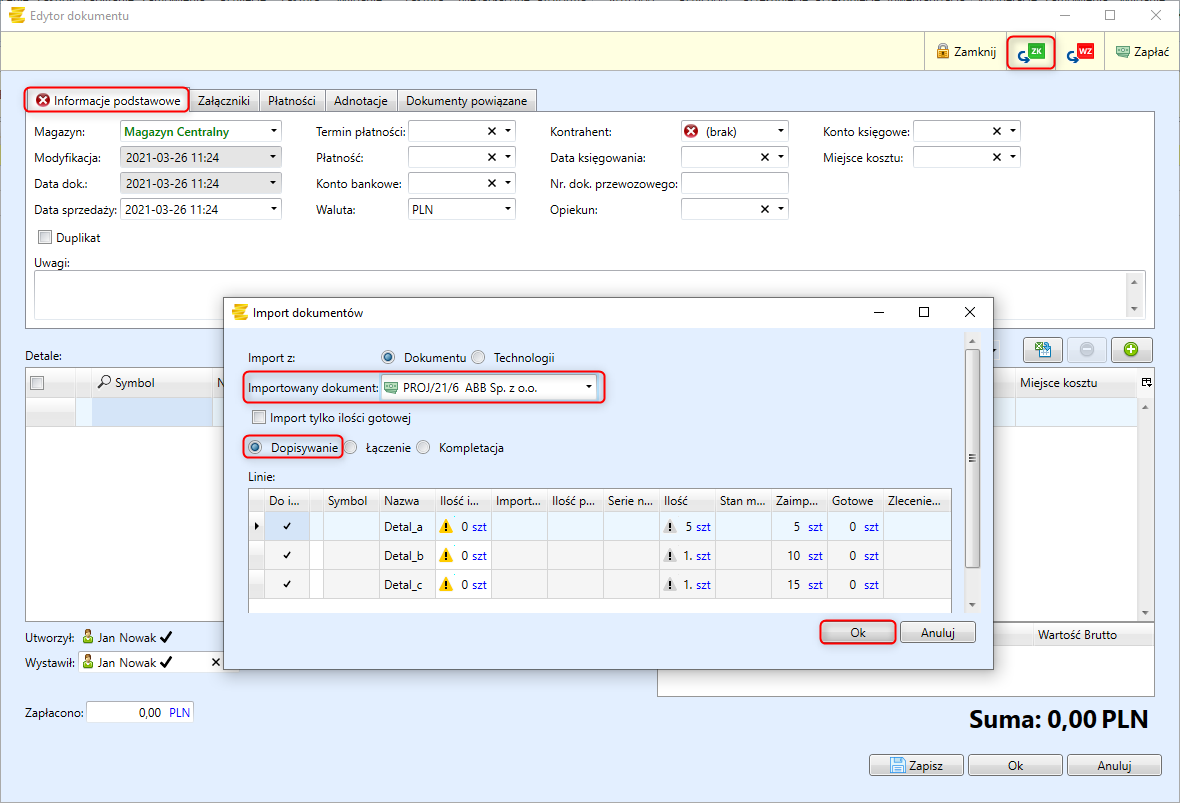Open the Importowany dokument dropdown

coord(589,387)
